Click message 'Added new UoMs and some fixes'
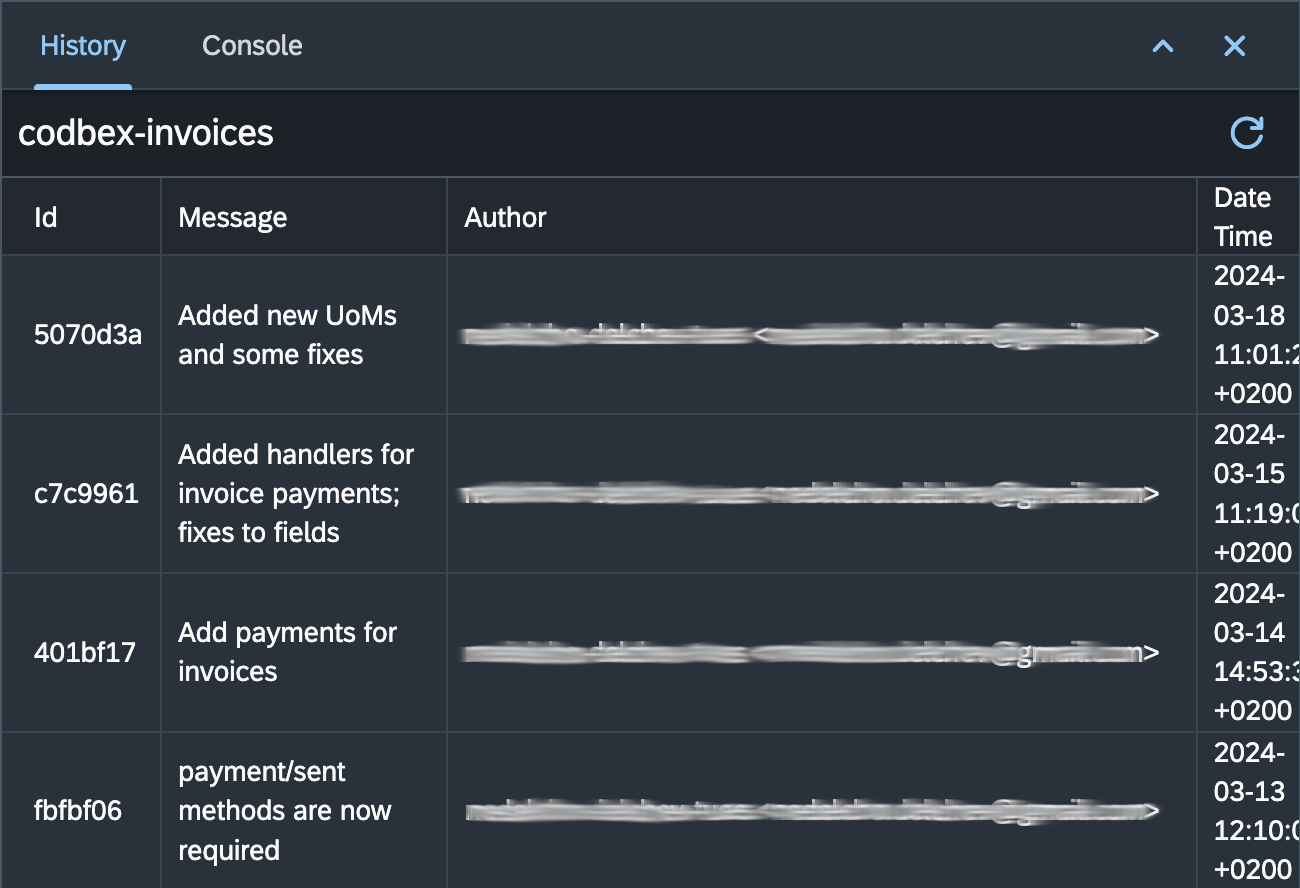This screenshot has height=888, width=1300. tap(287, 335)
